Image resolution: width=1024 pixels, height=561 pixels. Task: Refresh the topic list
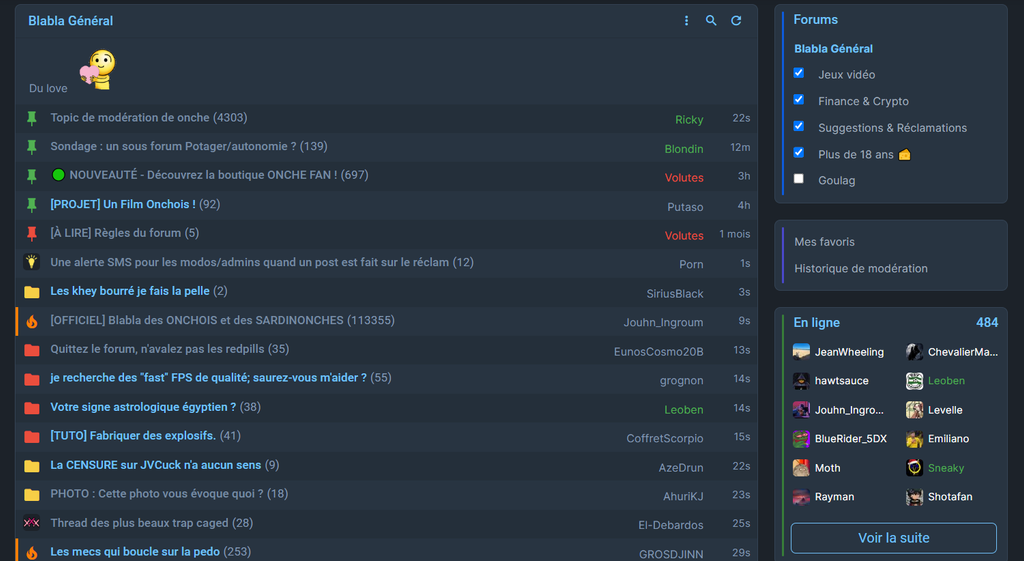click(x=736, y=21)
